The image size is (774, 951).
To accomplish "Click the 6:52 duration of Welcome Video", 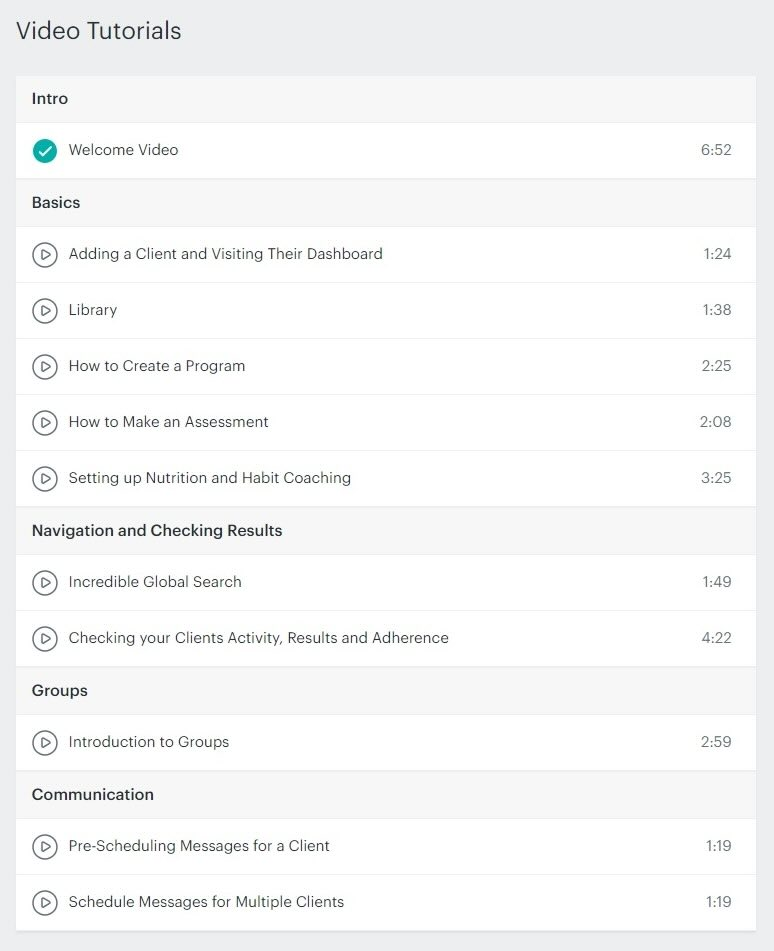I will coord(716,150).
